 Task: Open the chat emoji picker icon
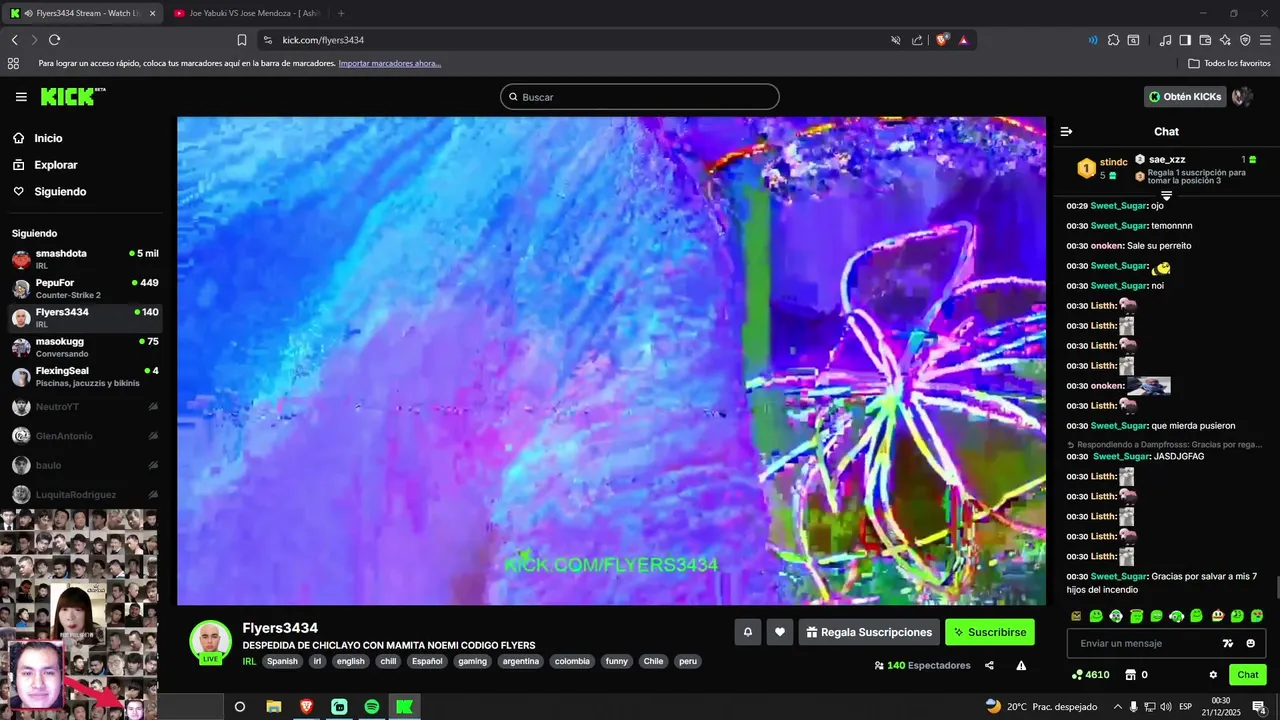[1250, 643]
